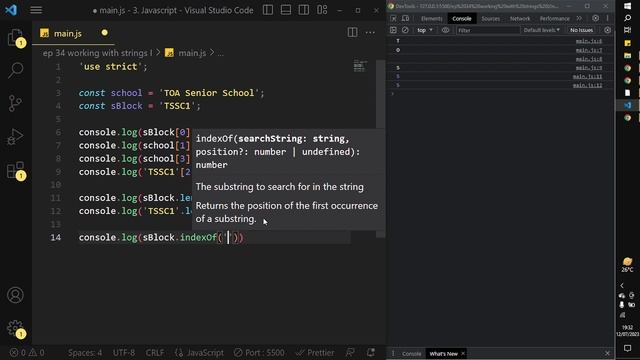640x360 pixels.
Task: Open the Manage gear in activity bar
Action: (16, 328)
